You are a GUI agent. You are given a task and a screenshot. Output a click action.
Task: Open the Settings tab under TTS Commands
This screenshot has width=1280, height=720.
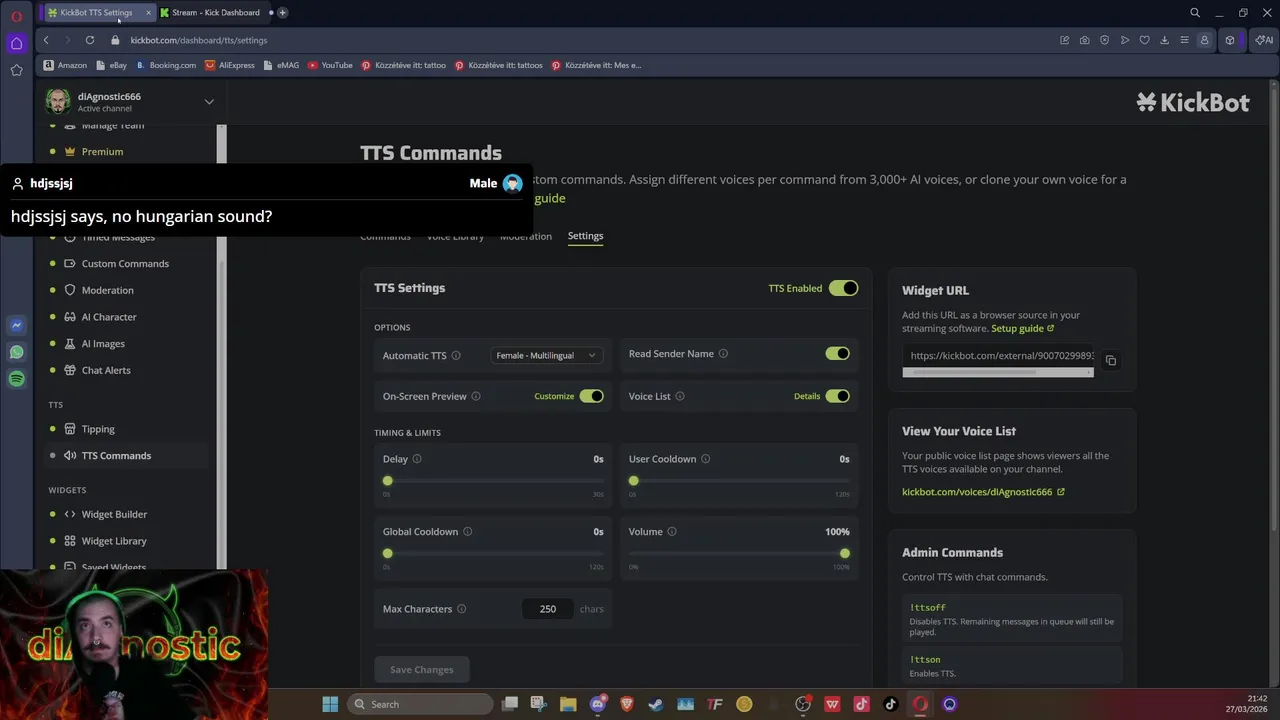[585, 236]
